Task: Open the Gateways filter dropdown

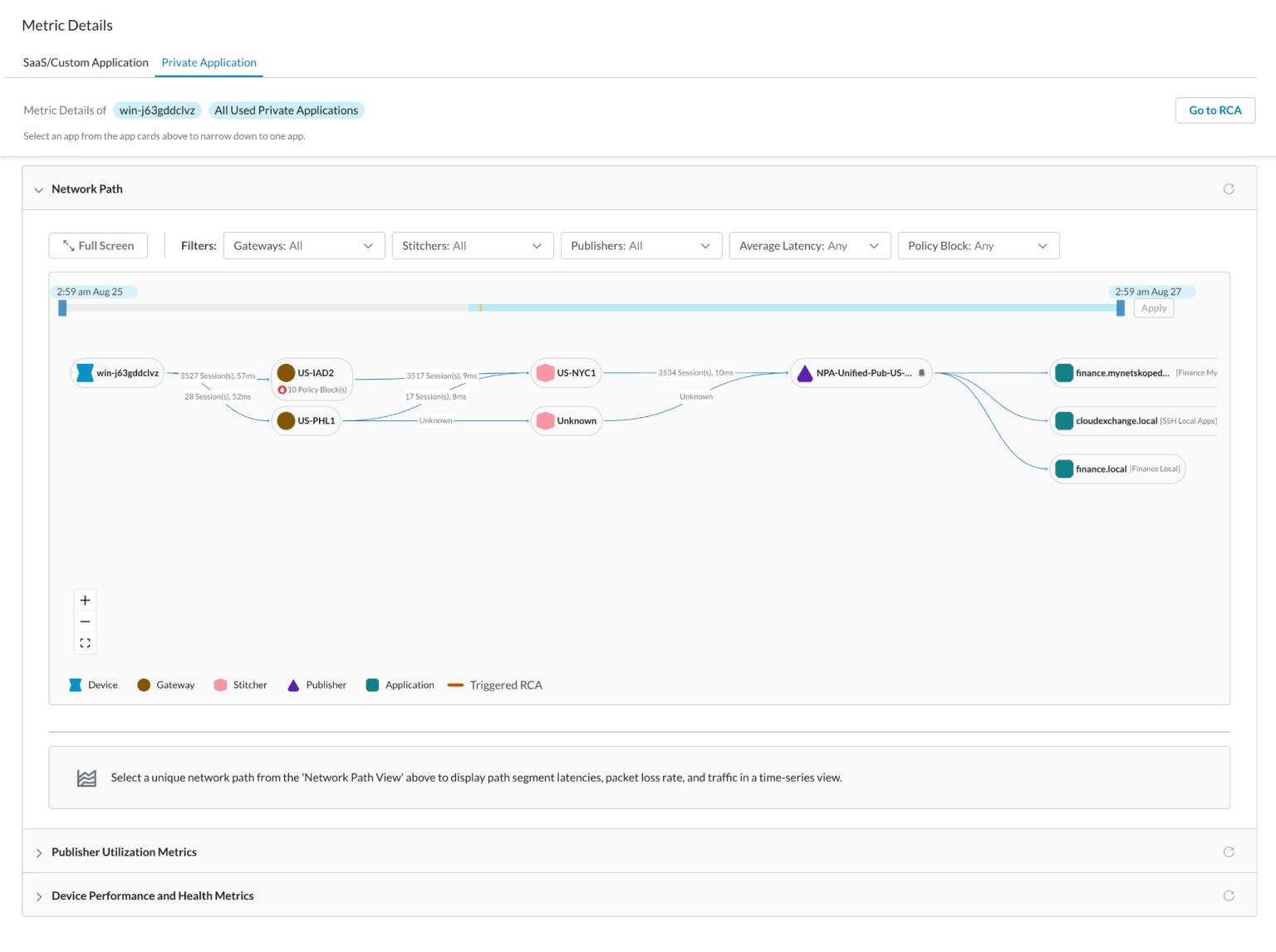Action: (304, 245)
